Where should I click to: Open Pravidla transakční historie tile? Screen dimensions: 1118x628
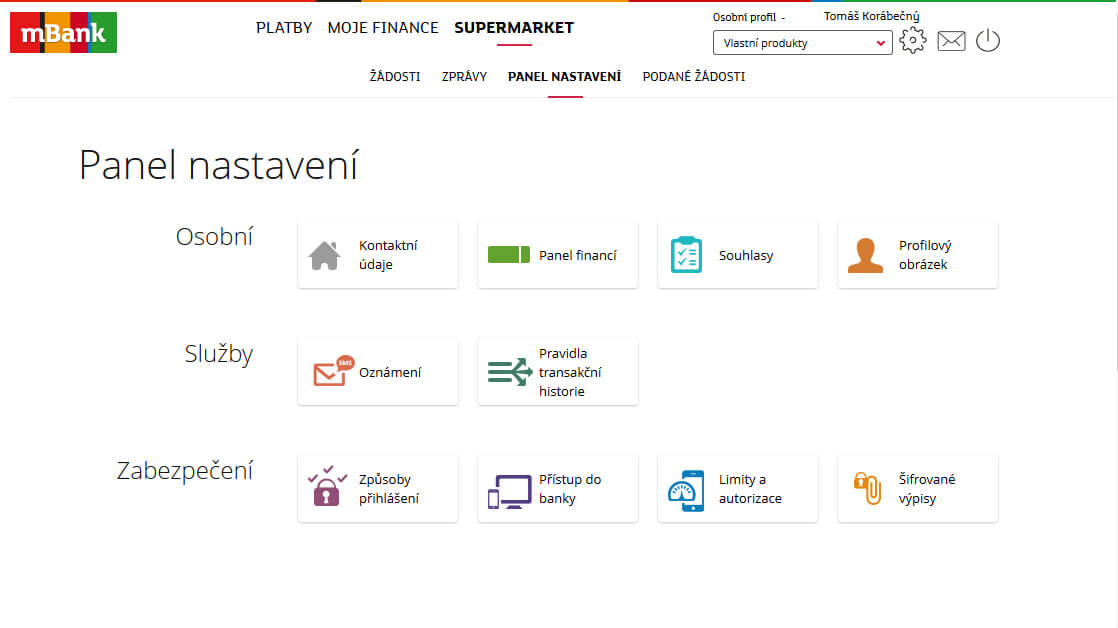point(557,371)
